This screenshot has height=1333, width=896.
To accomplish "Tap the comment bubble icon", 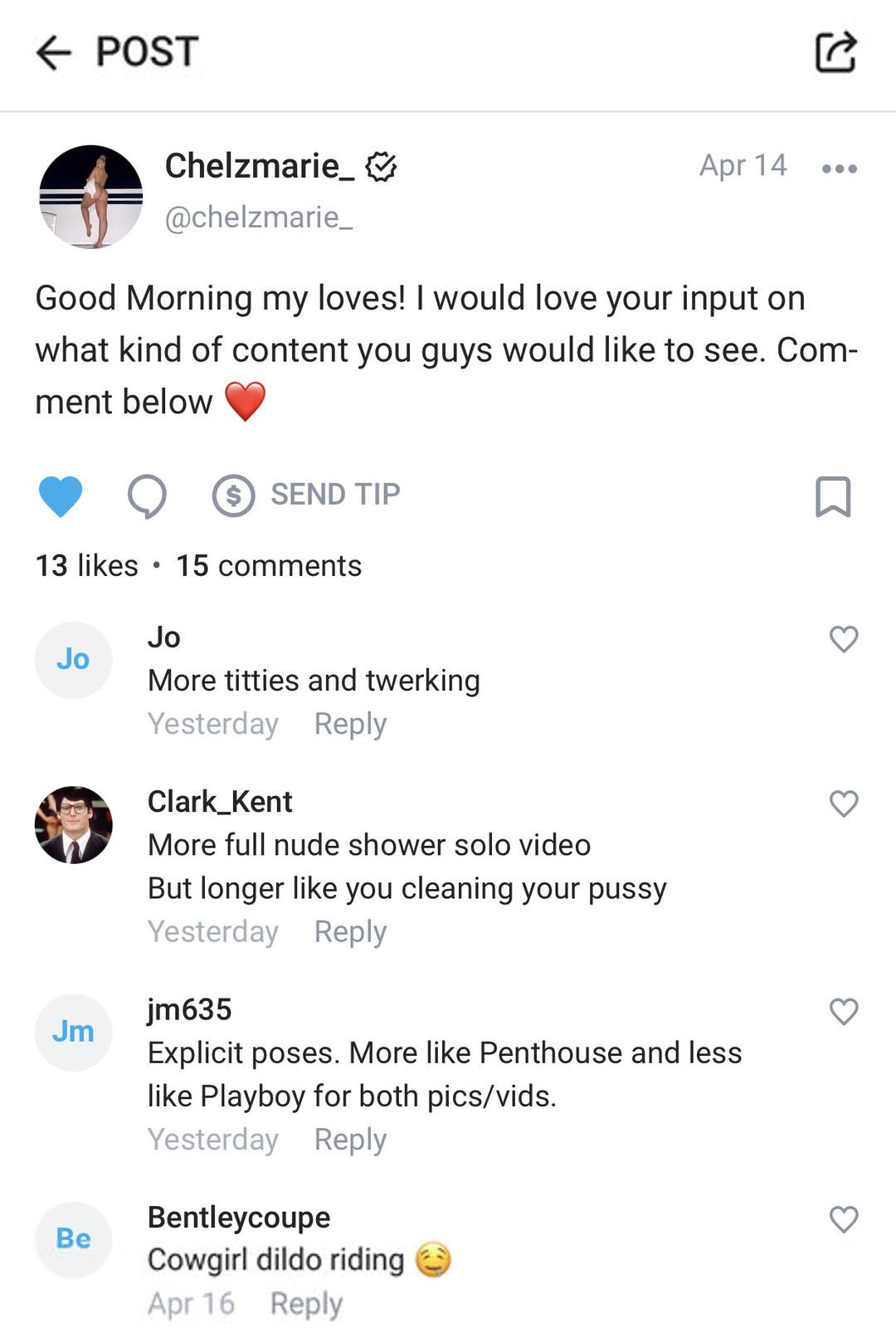I will click(147, 496).
